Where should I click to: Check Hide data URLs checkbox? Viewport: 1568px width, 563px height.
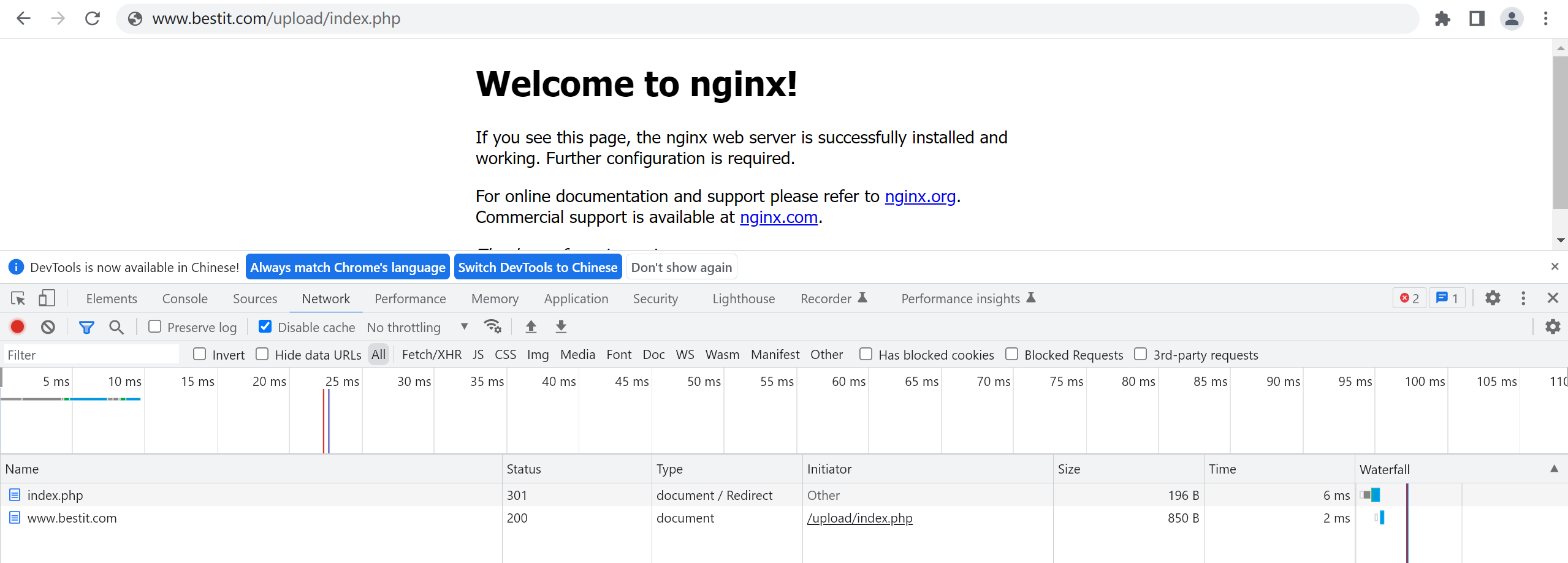pos(262,354)
